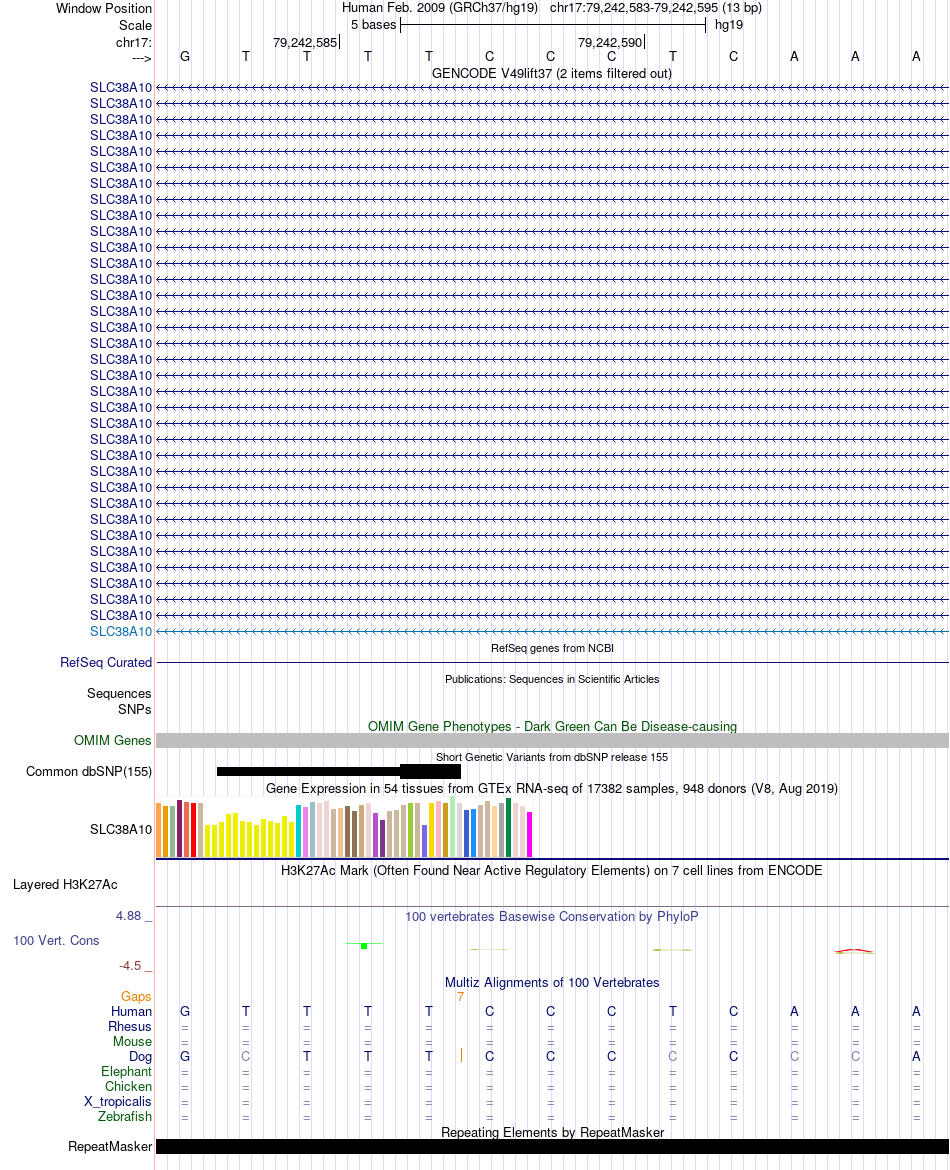Click the 79,242,590 position marker

coord(610,43)
